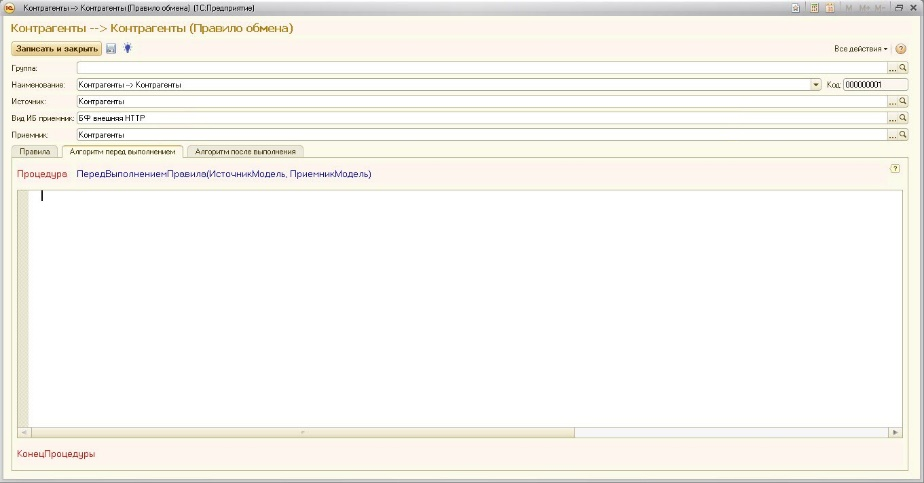
Task: Open help with the orange question icon
Action: 901,48
